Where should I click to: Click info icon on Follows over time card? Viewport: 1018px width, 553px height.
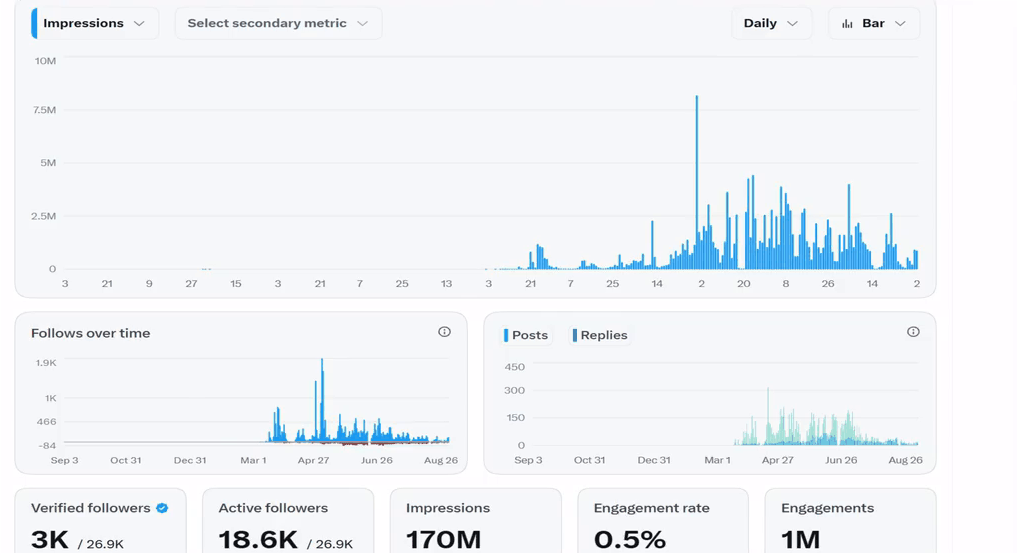pos(444,332)
